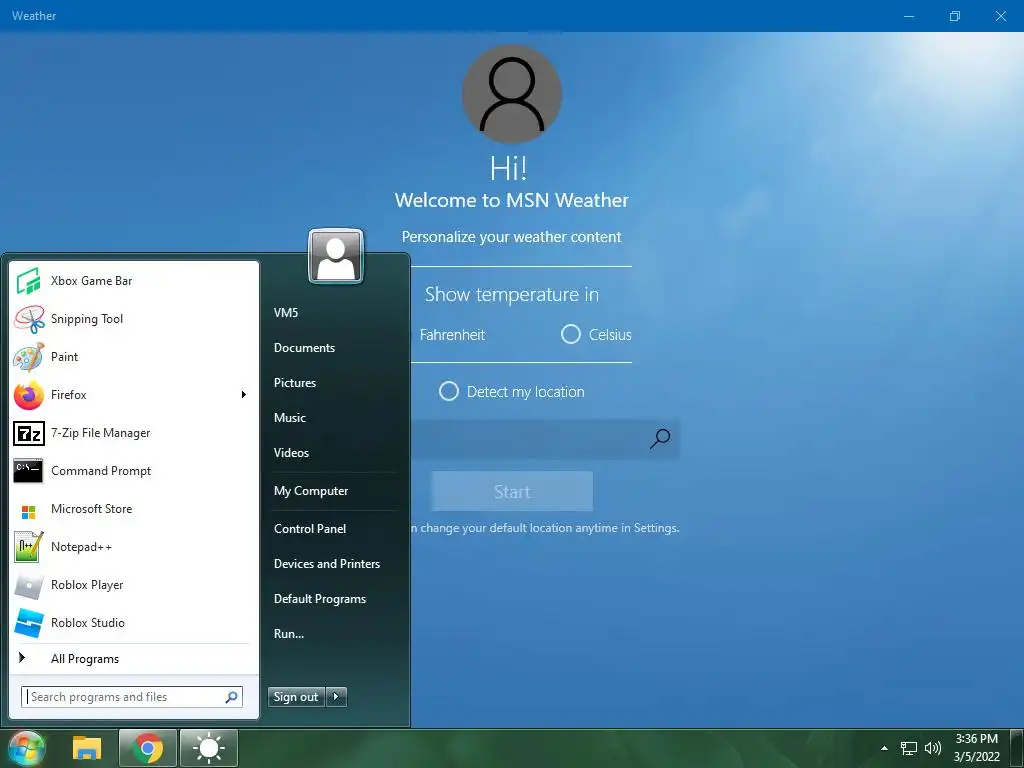Viewport: 1024px width, 768px height.
Task: Open Default Programs
Action: tap(320, 599)
